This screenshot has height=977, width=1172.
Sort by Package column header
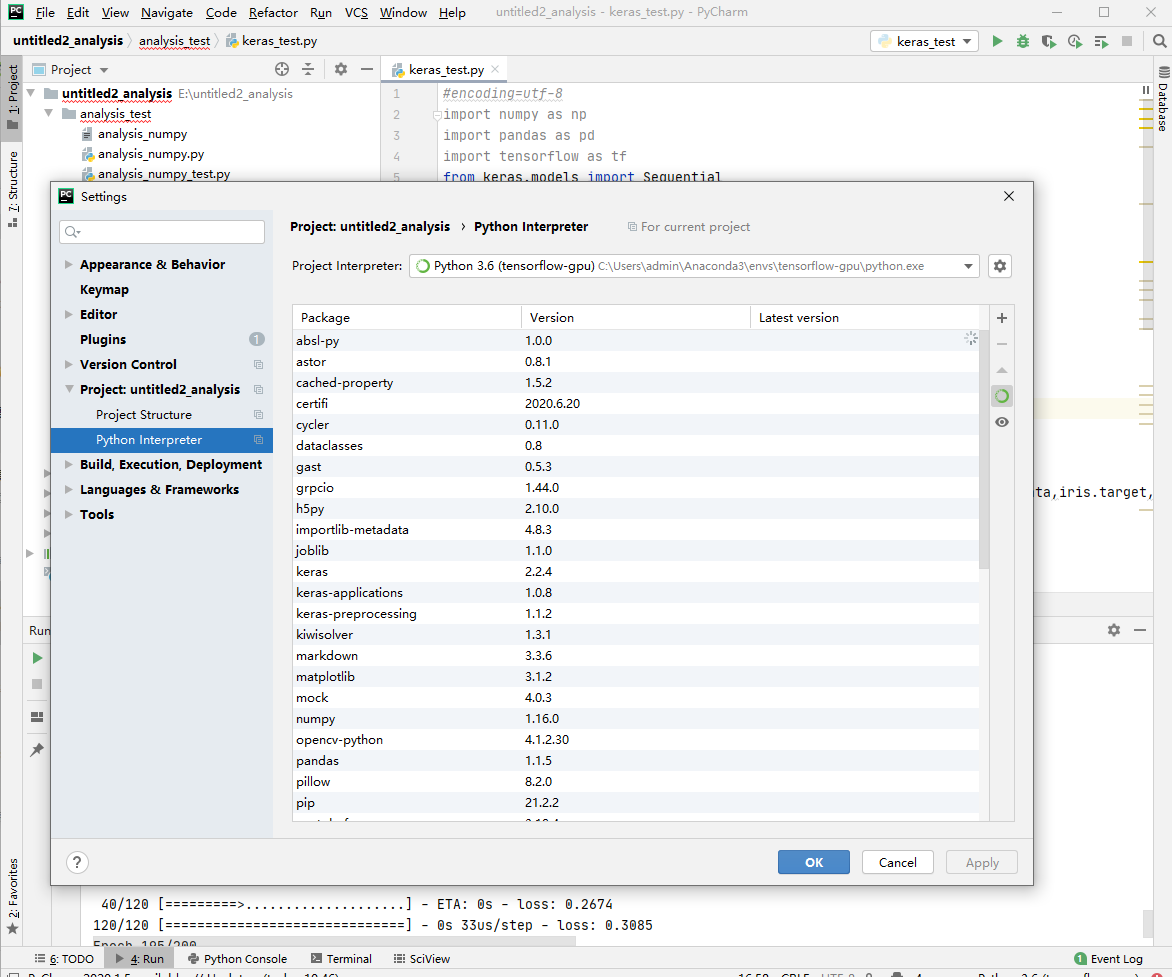coord(407,318)
